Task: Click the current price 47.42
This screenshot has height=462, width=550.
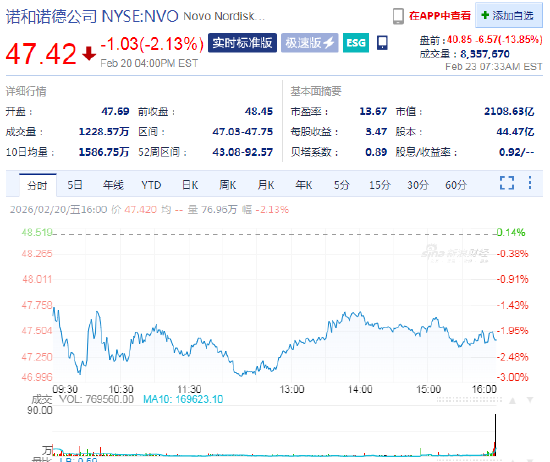Action: point(41,54)
